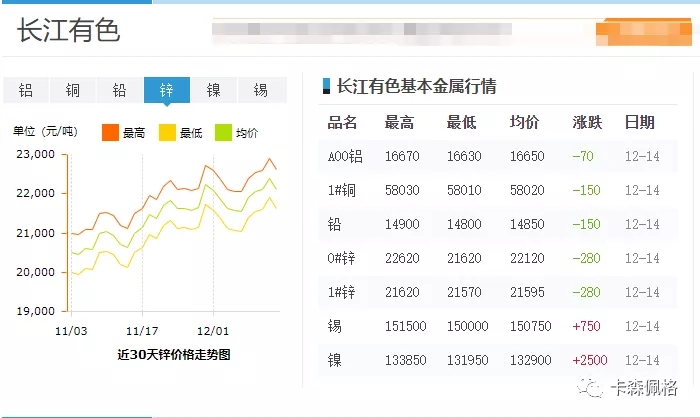Click the 镍 average price 132900
This screenshot has height=418, width=700.
(x=531, y=360)
